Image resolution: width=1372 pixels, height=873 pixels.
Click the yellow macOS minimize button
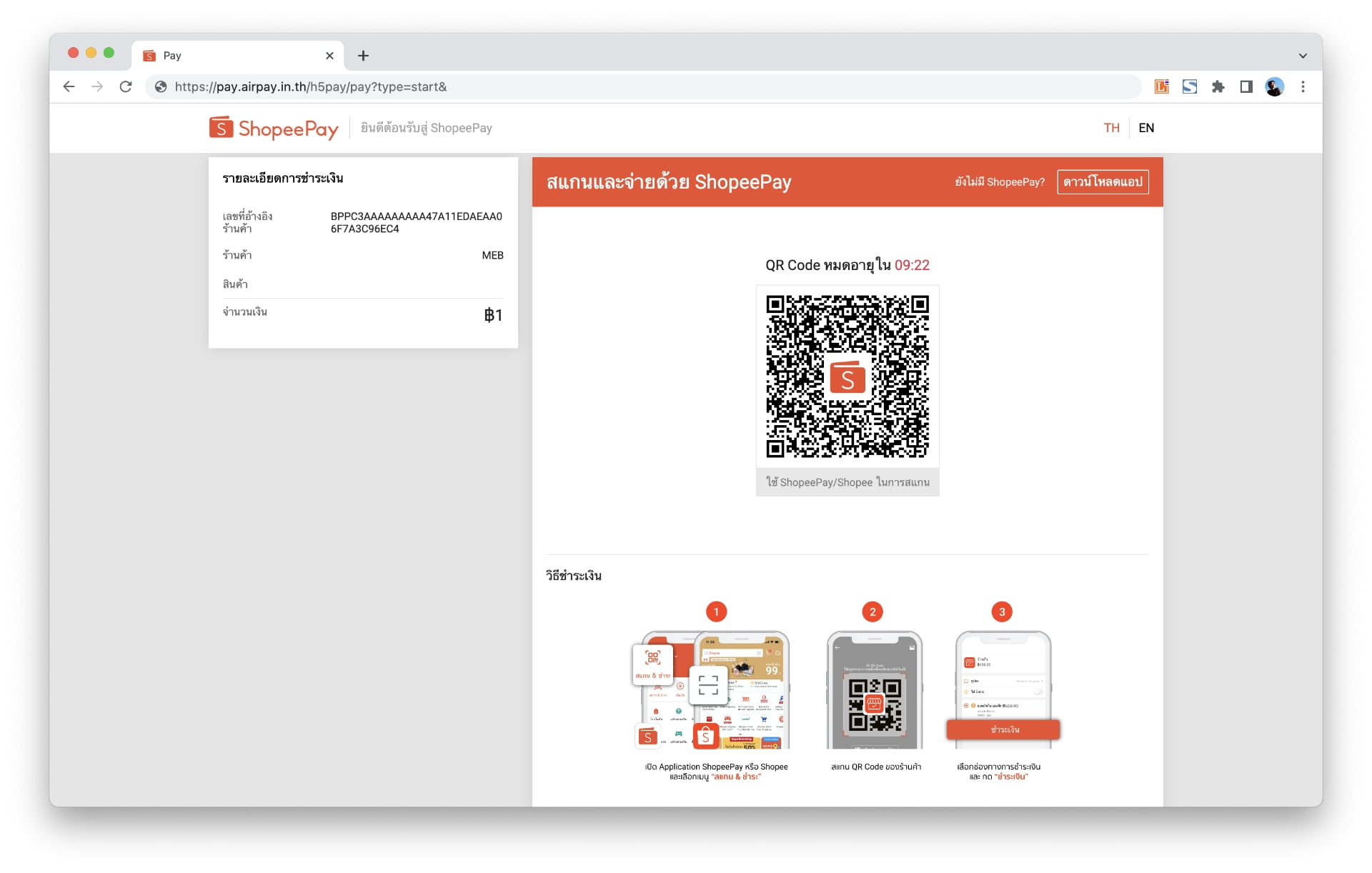pyautogui.click(x=91, y=52)
